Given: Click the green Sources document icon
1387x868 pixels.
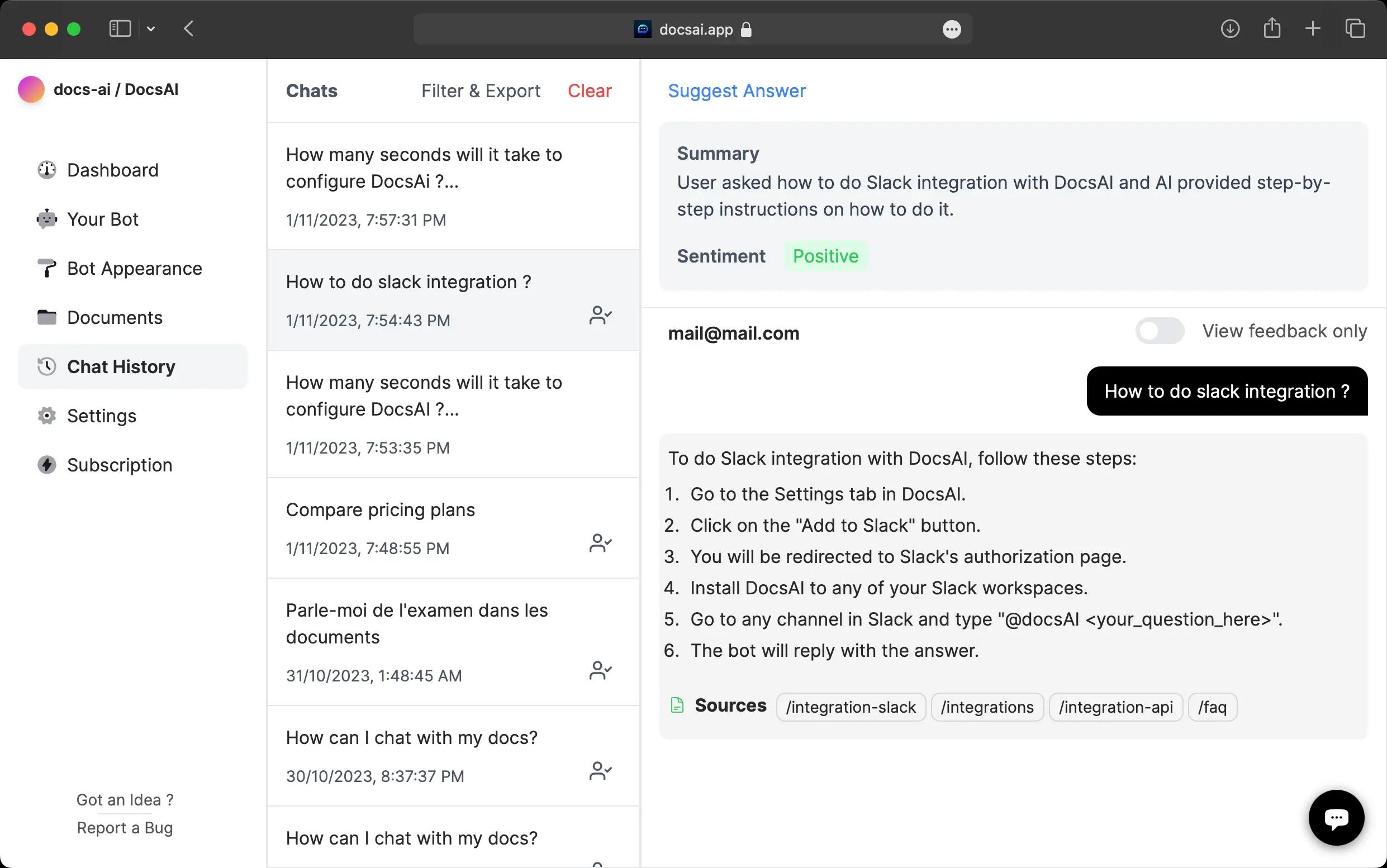Looking at the screenshot, I should (677, 705).
